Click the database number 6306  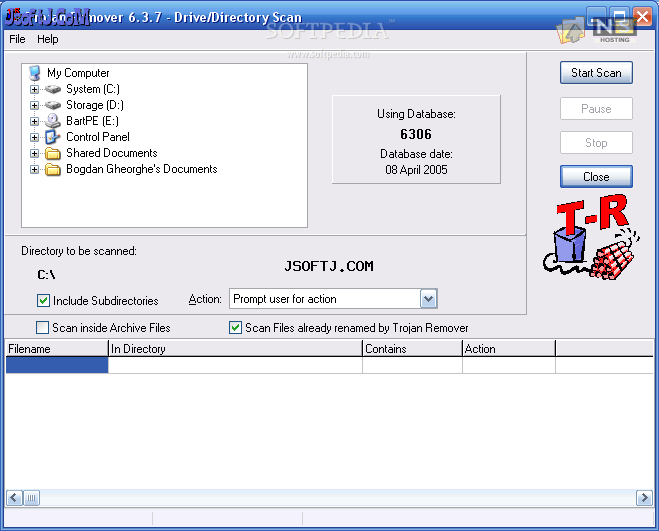click(x=416, y=134)
